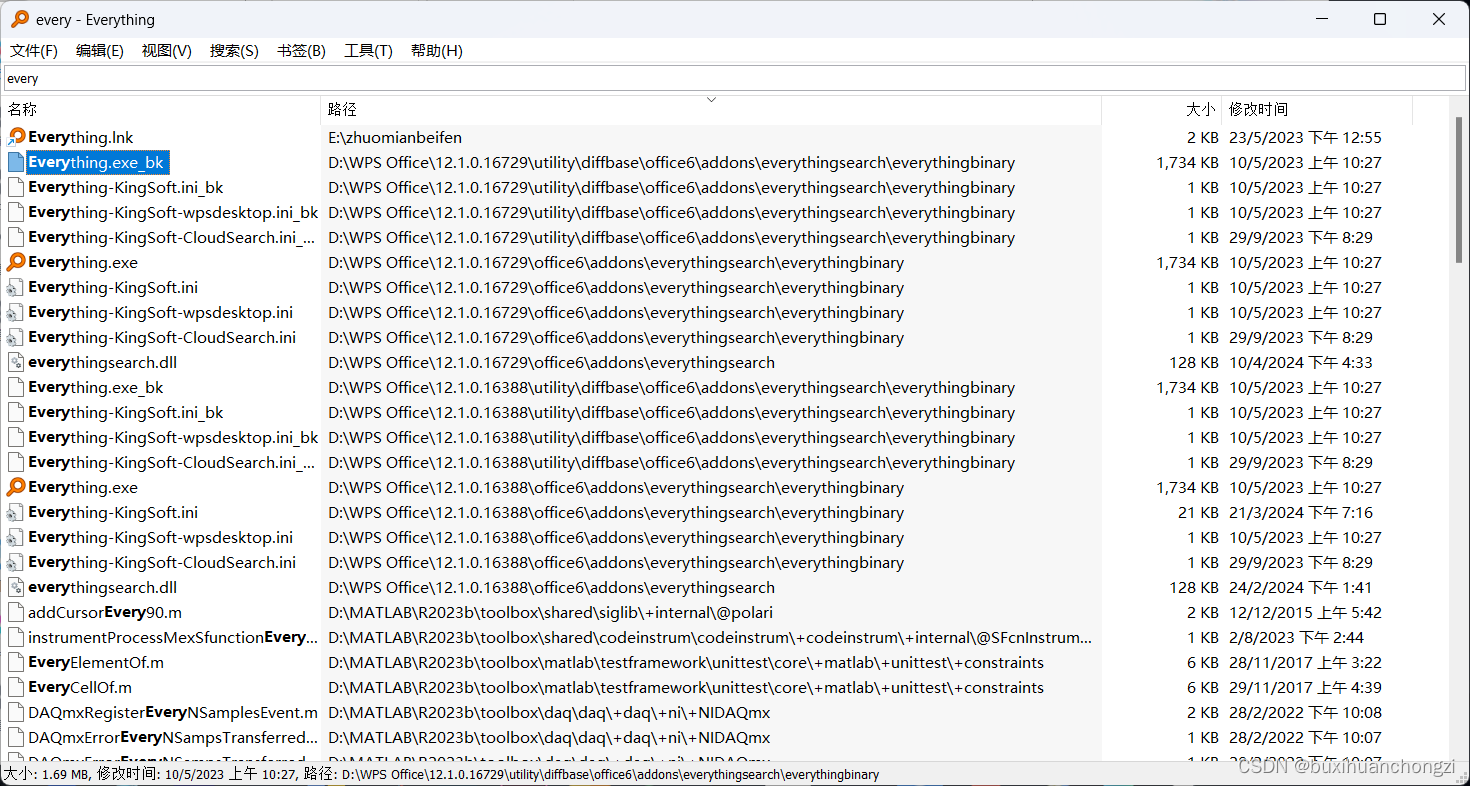Open the 文件(F) menu

(x=34, y=51)
